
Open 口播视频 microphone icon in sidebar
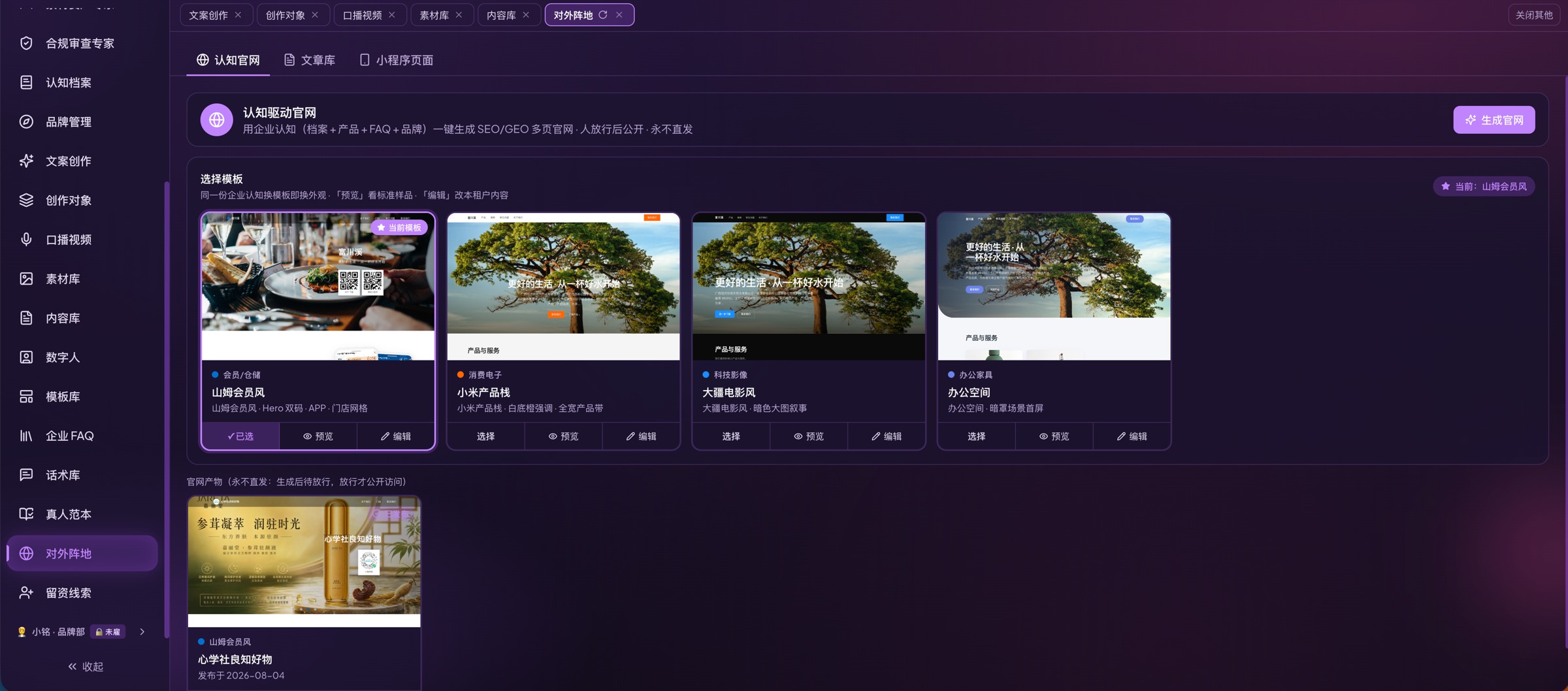(26, 239)
